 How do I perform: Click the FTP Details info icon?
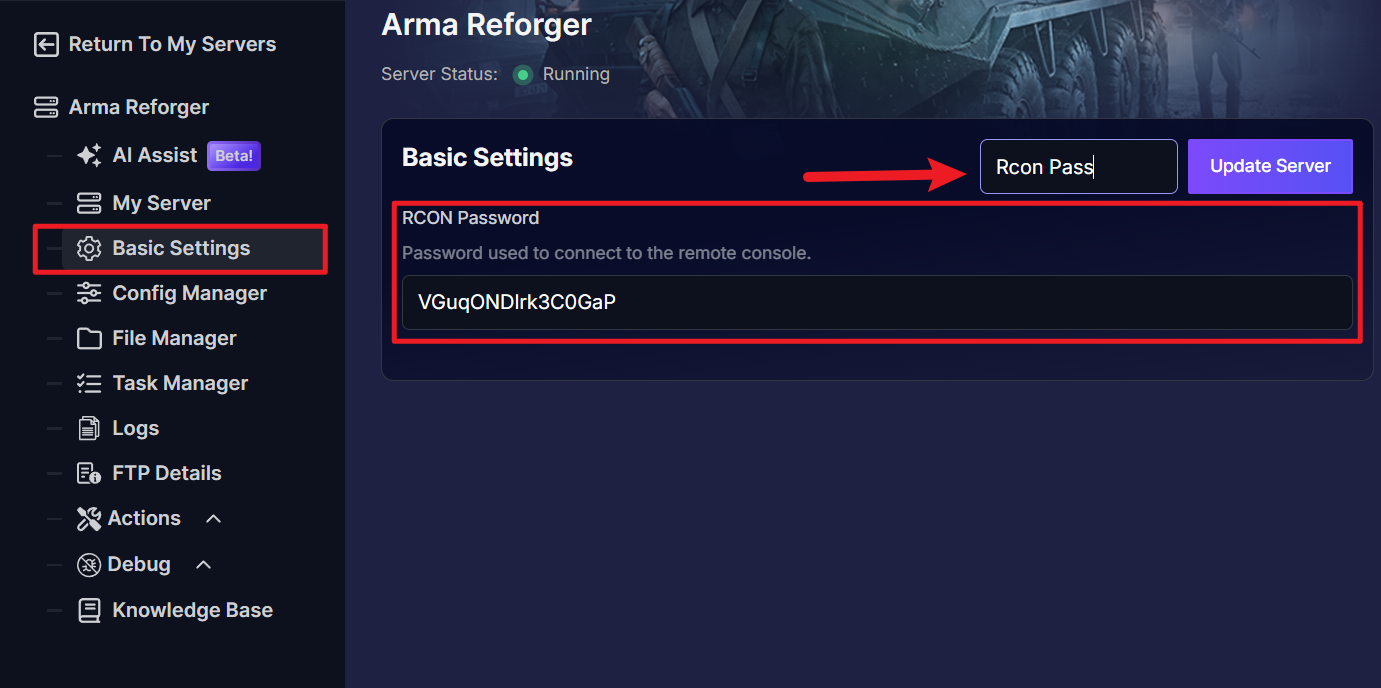pos(89,473)
